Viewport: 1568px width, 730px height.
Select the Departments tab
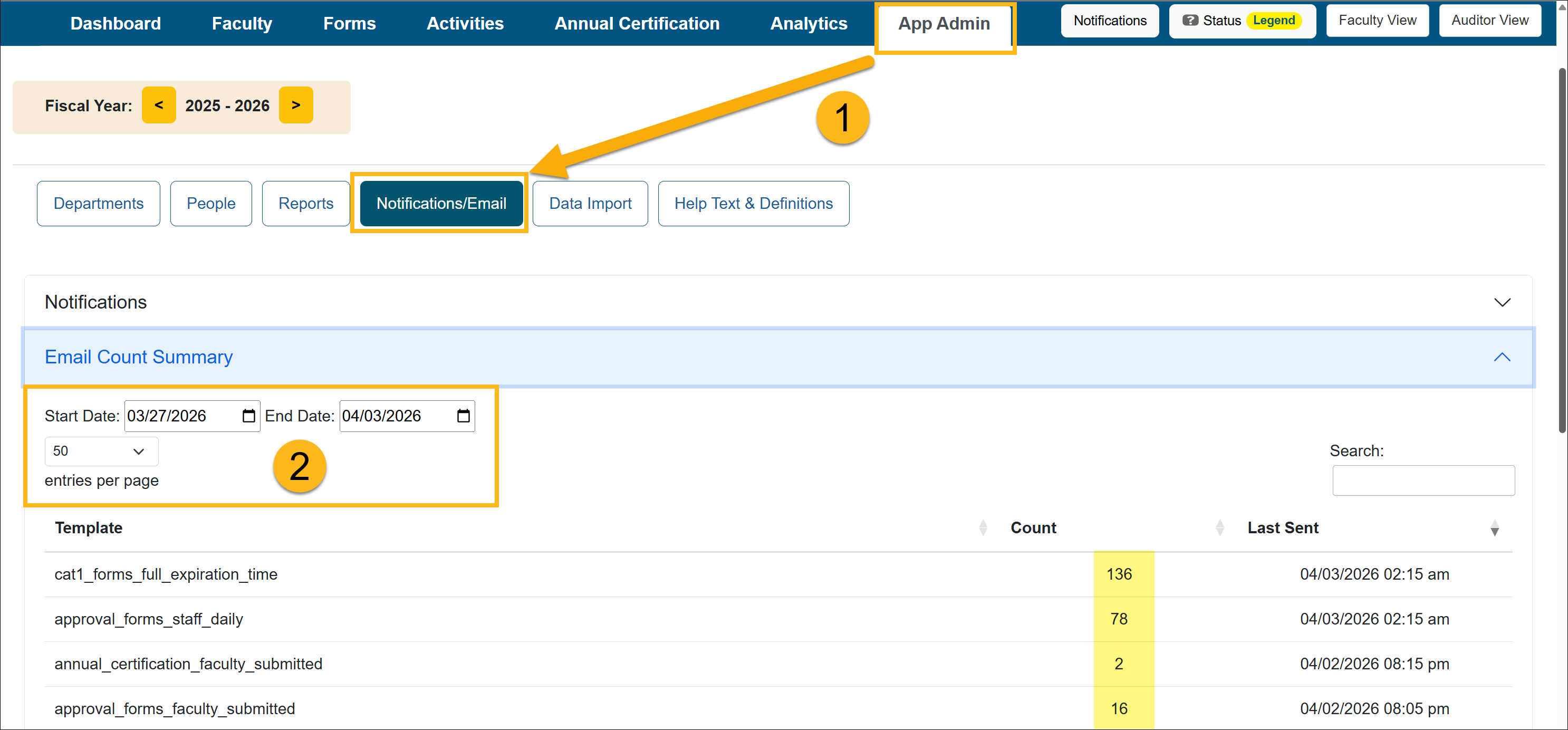tap(99, 204)
